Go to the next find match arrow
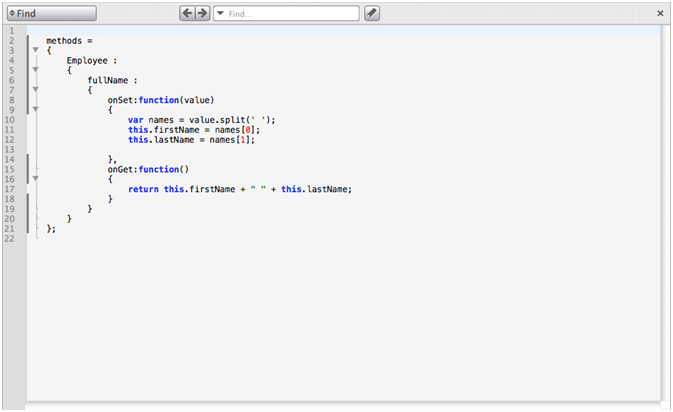673x412 pixels. (202, 13)
